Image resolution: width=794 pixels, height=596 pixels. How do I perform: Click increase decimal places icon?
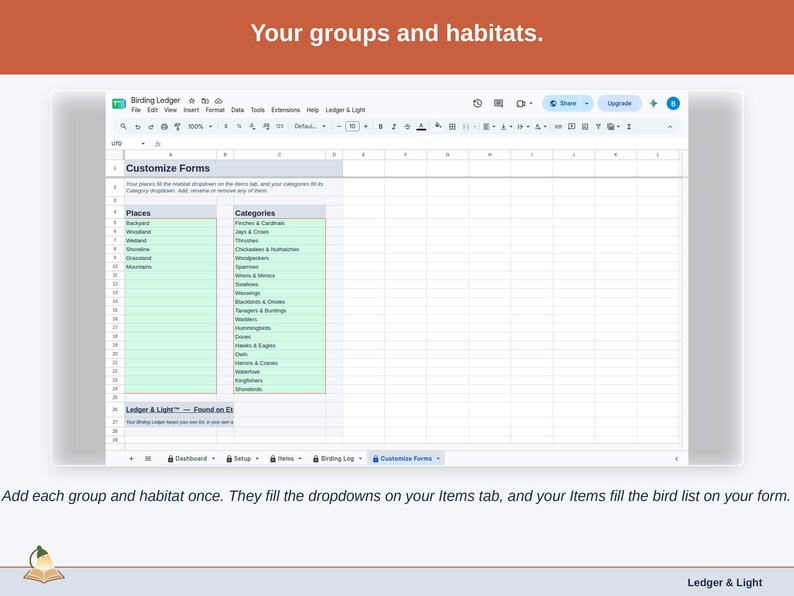click(x=266, y=127)
